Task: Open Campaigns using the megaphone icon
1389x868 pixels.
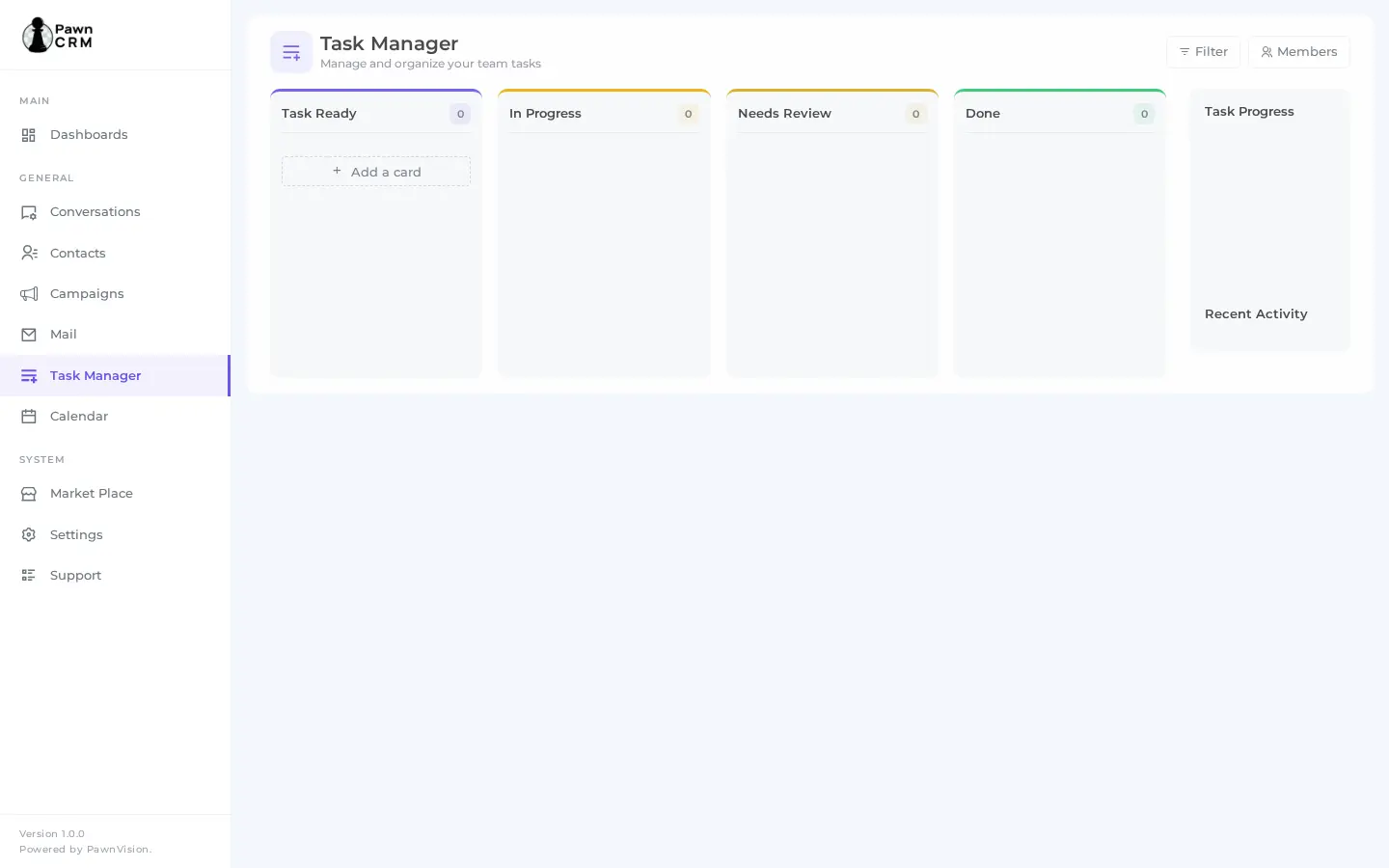Action: [28, 293]
